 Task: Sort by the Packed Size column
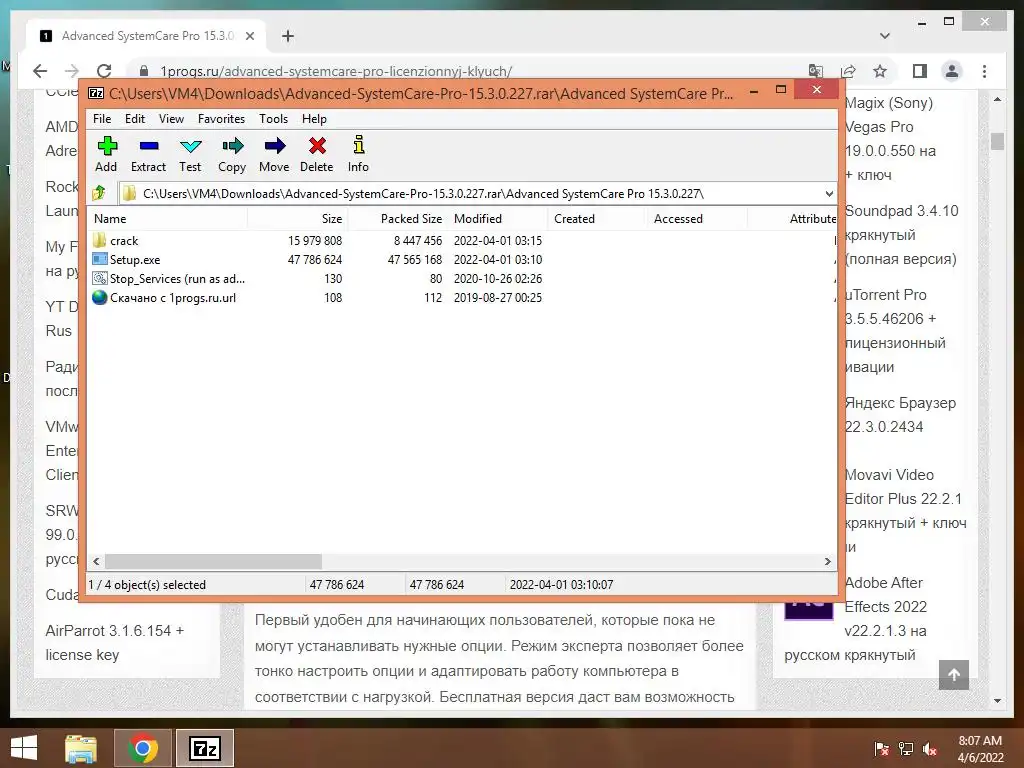click(x=398, y=219)
